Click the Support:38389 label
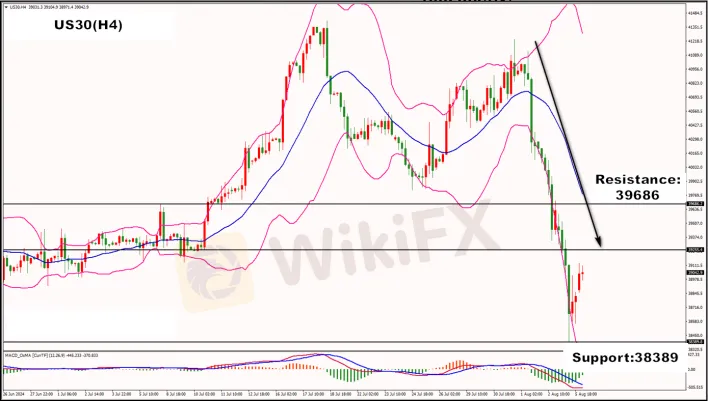This screenshot has width=709, height=402. point(625,358)
